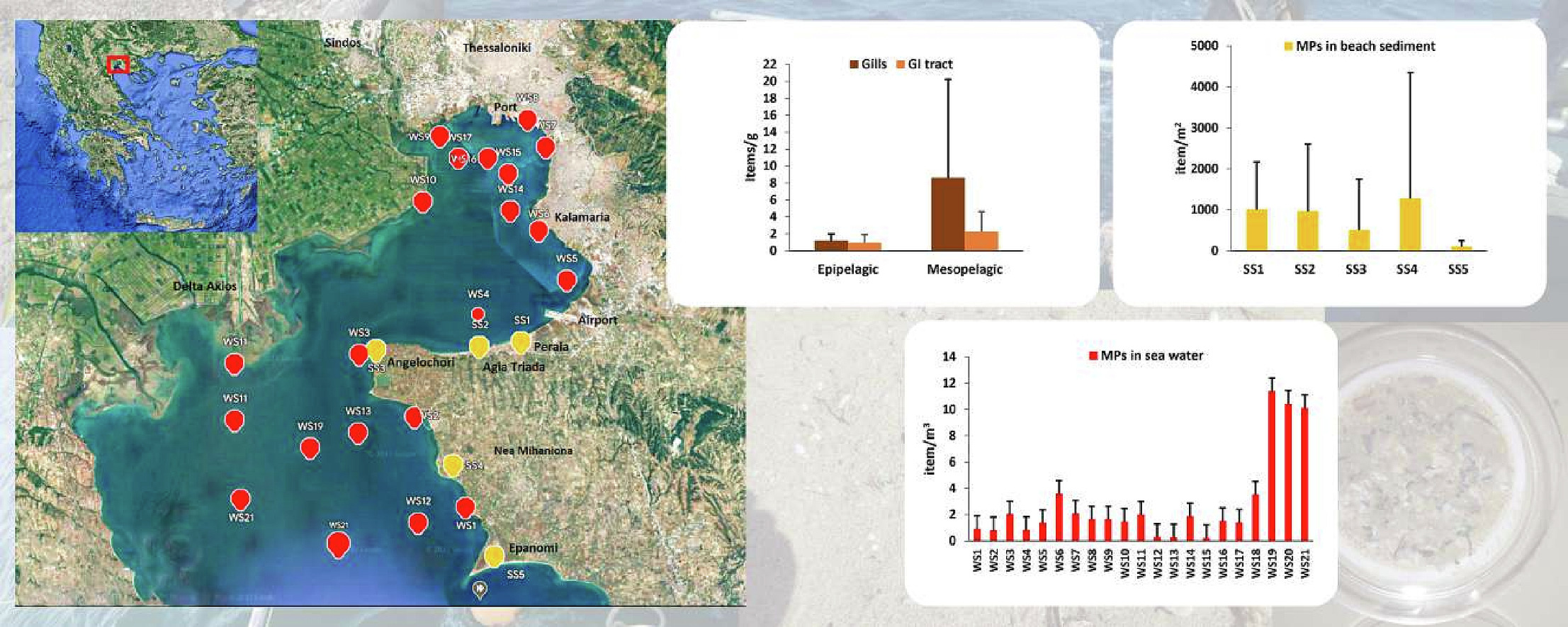The width and height of the screenshot is (1568, 627).
Task: Select the red WS19 water sample pin
Action: tap(309, 448)
